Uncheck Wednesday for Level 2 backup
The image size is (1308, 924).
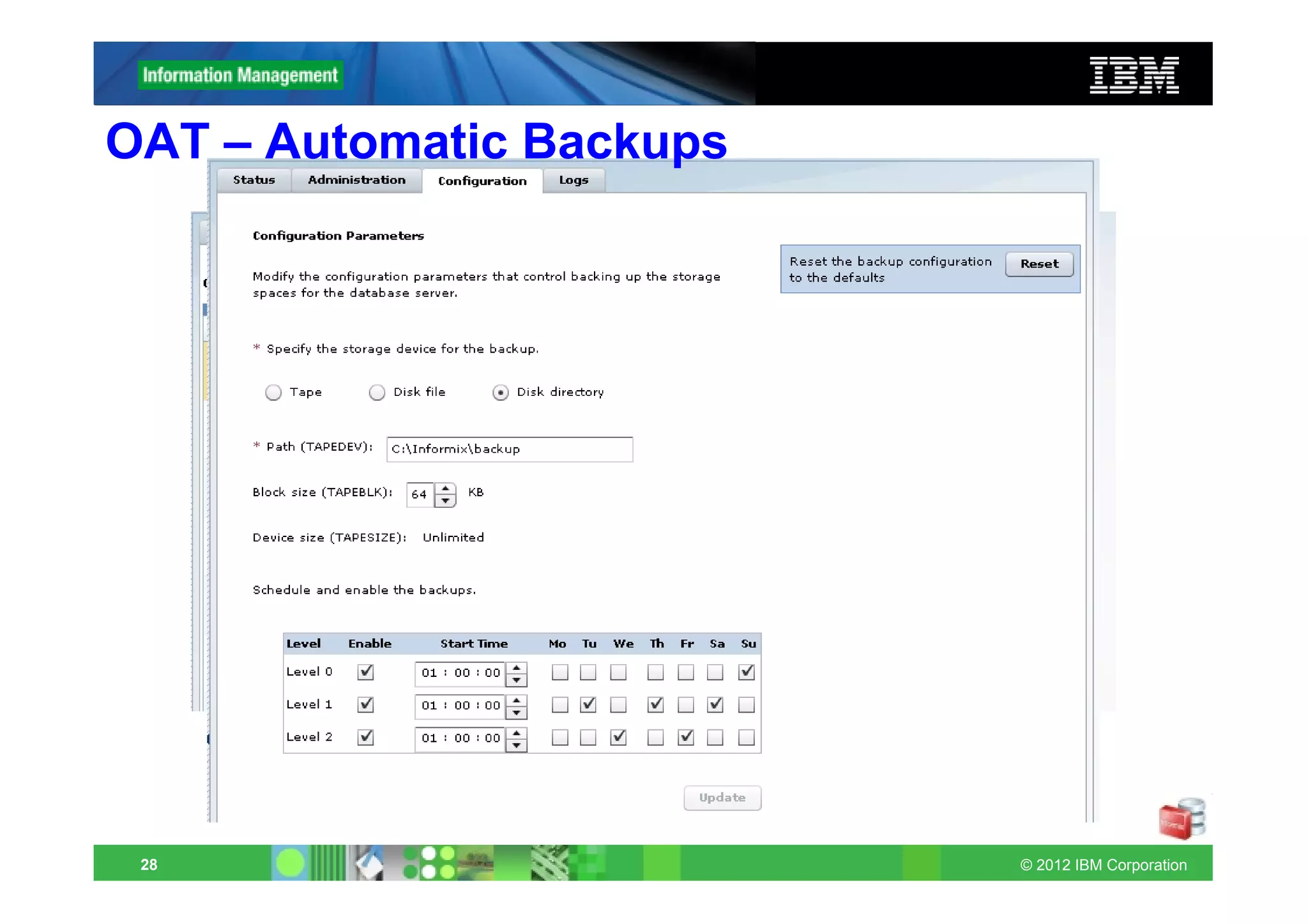point(618,738)
